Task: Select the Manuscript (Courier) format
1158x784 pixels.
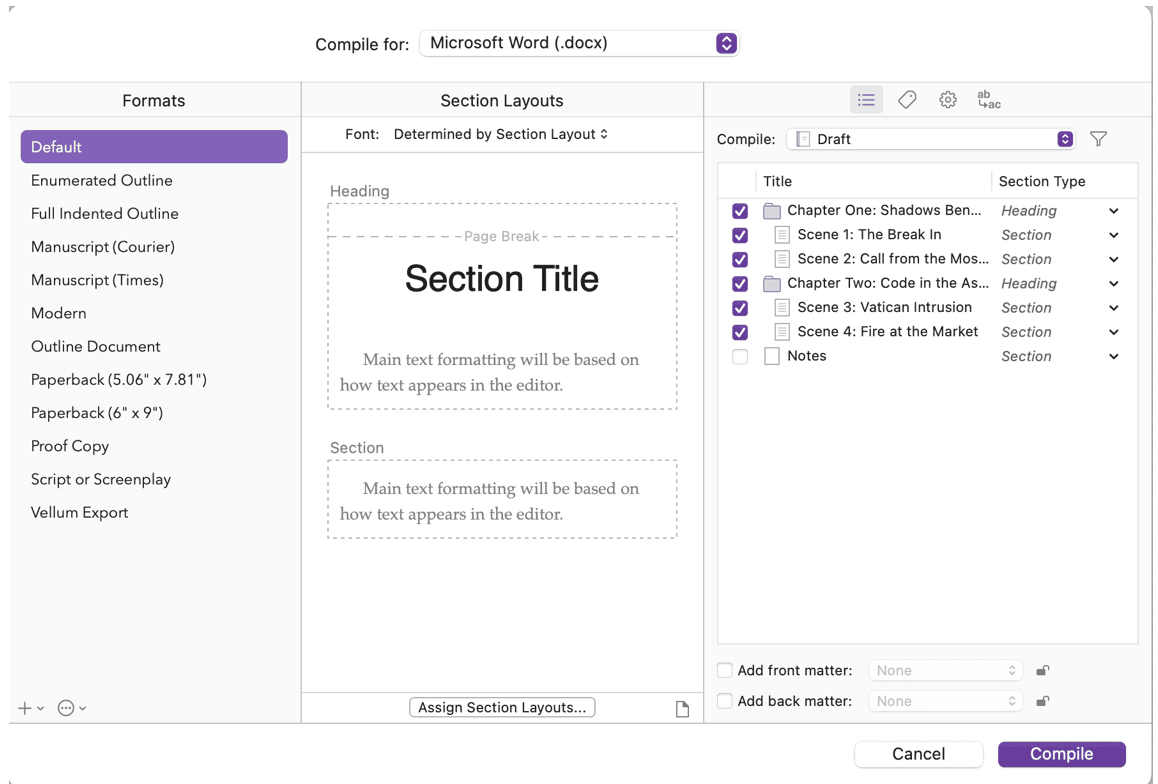Action: (x=154, y=247)
